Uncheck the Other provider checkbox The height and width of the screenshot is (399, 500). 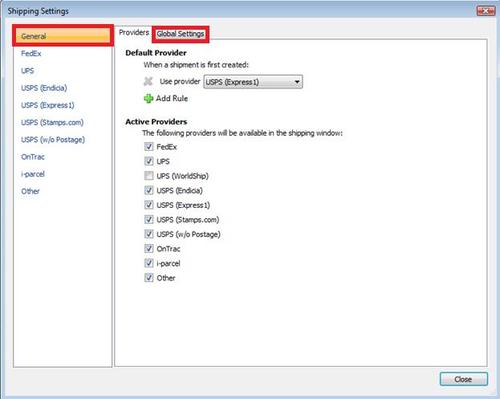pos(149,278)
